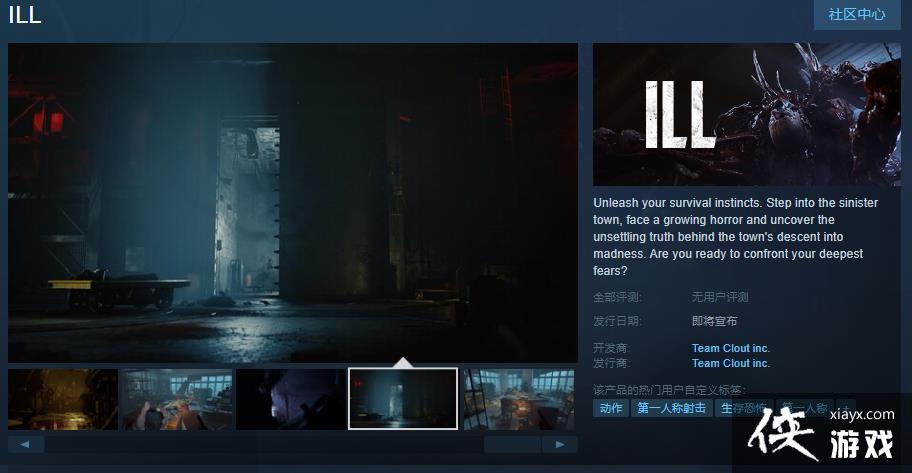Image resolution: width=912 pixels, height=473 pixels.
Task: Click the 动作 tag
Action: click(x=611, y=408)
